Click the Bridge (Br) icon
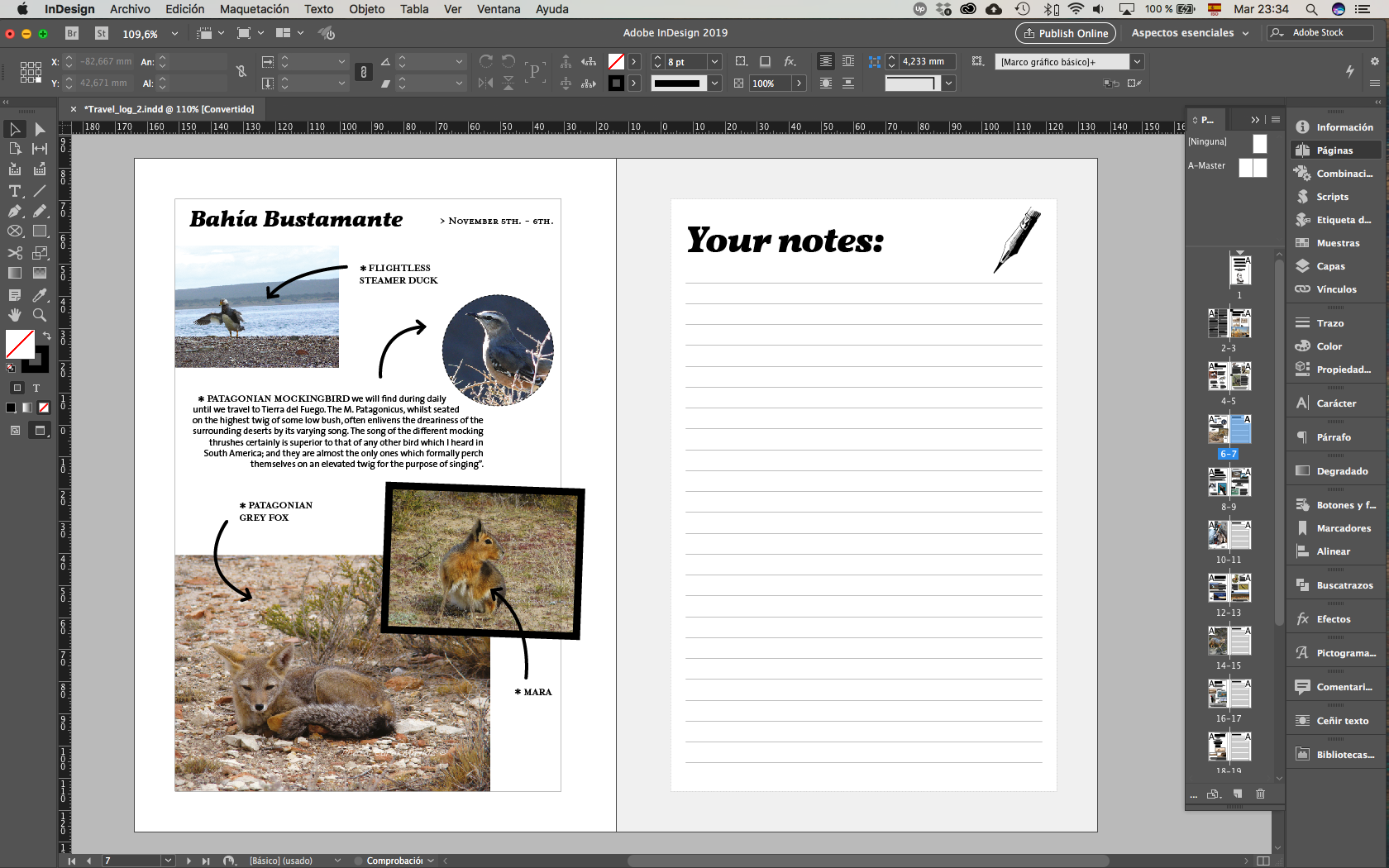The width and height of the screenshot is (1389, 868). pyautogui.click(x=72, y=33)
